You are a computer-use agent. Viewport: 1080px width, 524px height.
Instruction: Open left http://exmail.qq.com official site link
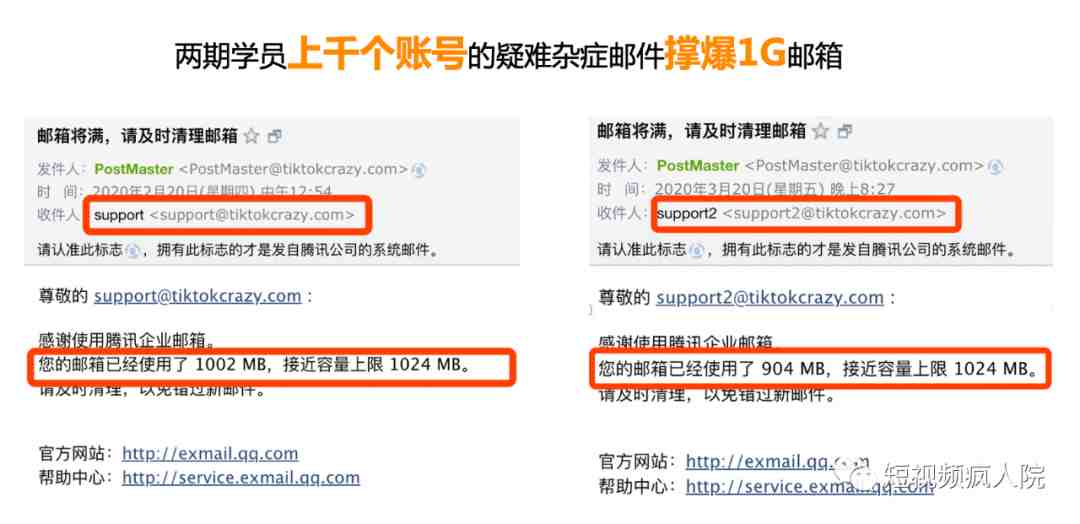(x=210, y=454)
